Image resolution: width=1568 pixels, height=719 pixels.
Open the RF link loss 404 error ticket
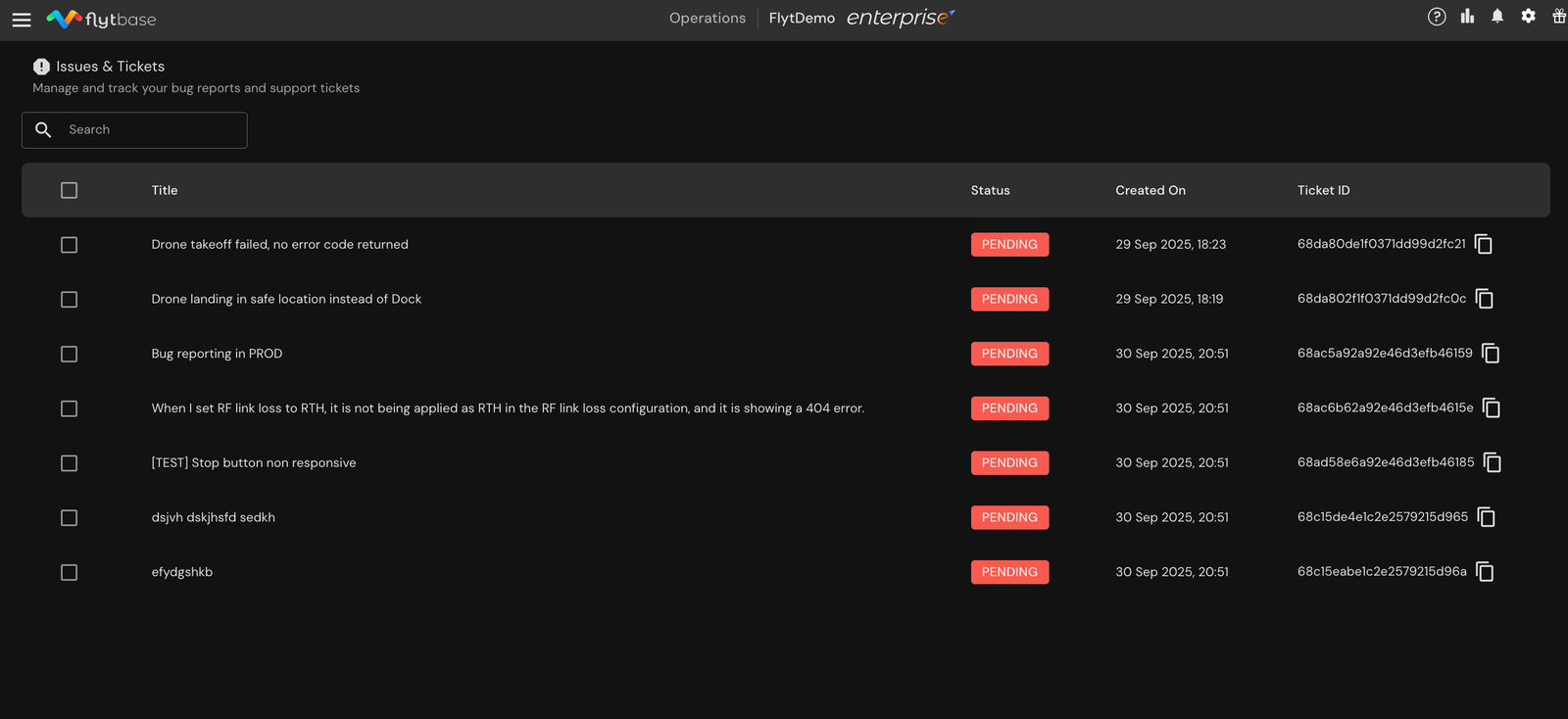pos(508,408)
